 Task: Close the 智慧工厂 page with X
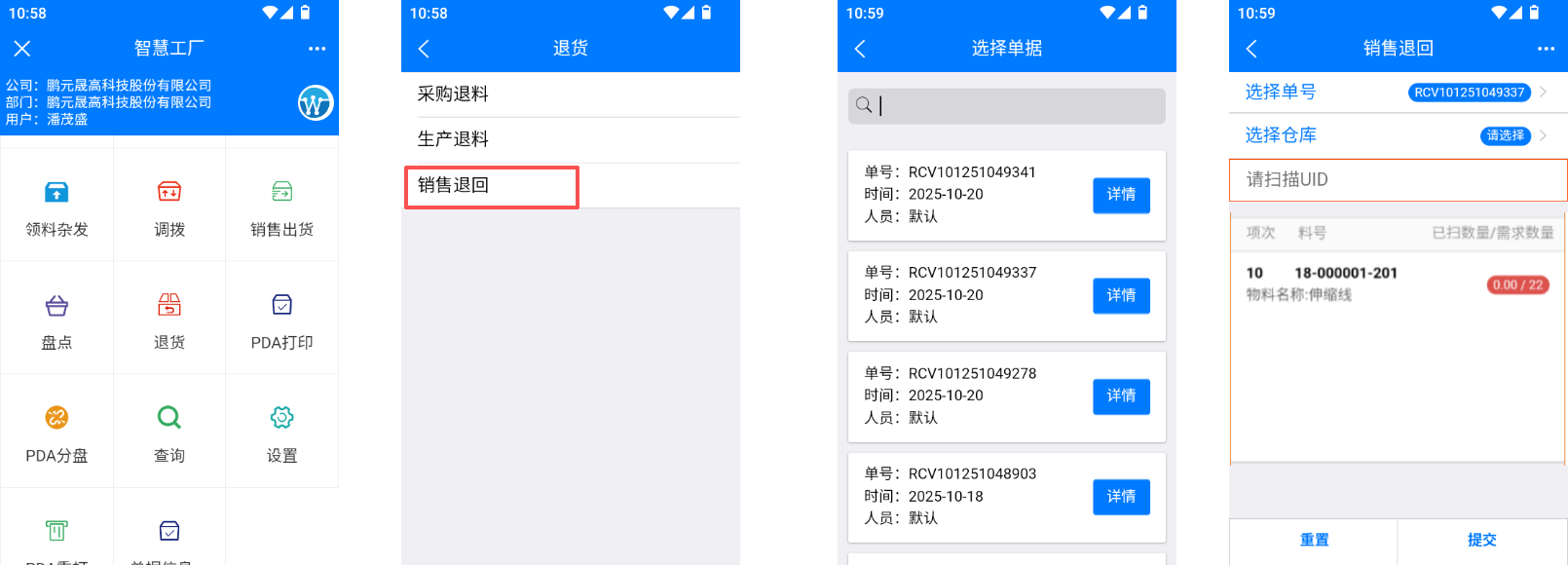(x=22, y=49)
